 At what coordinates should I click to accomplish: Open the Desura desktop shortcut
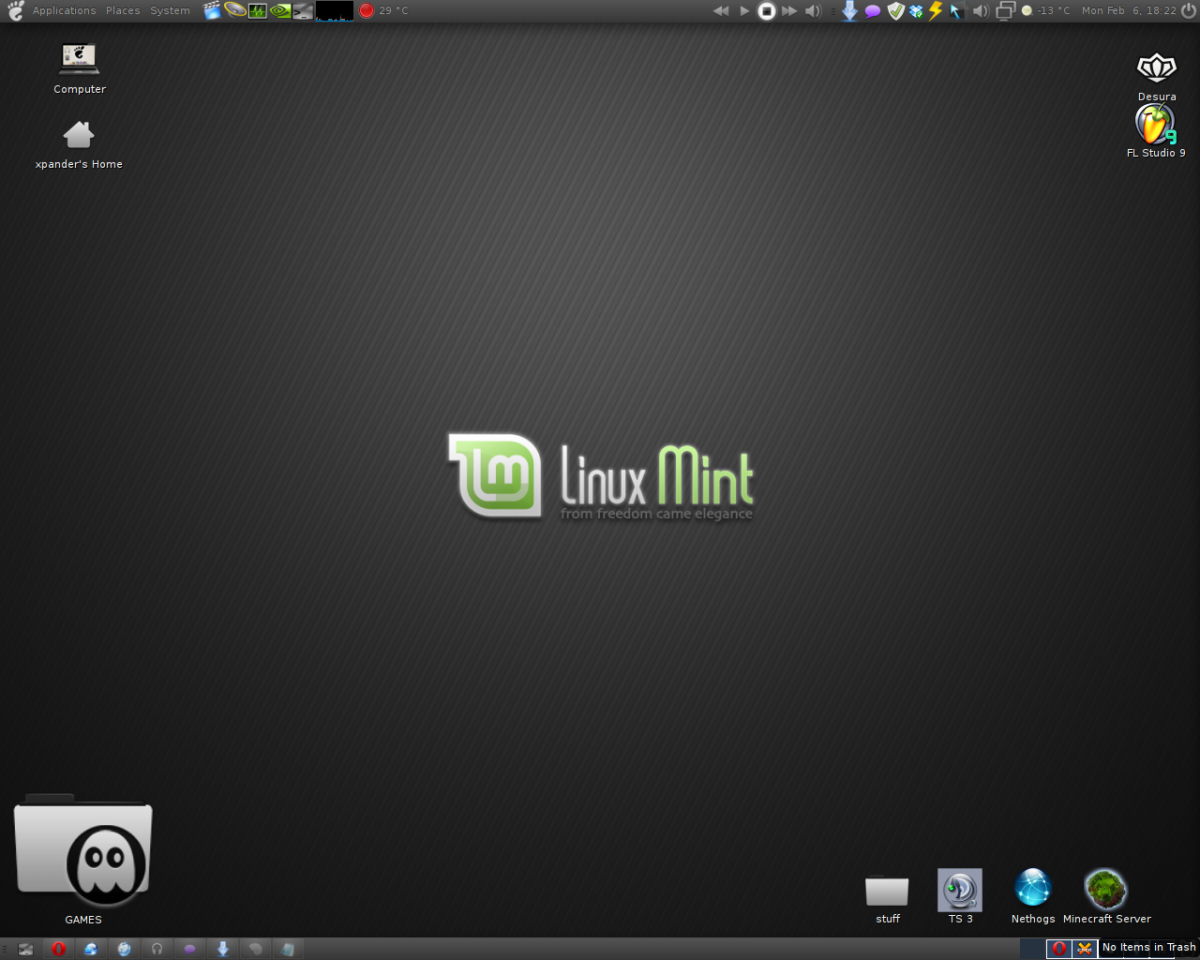click(x=1156, y=68)
